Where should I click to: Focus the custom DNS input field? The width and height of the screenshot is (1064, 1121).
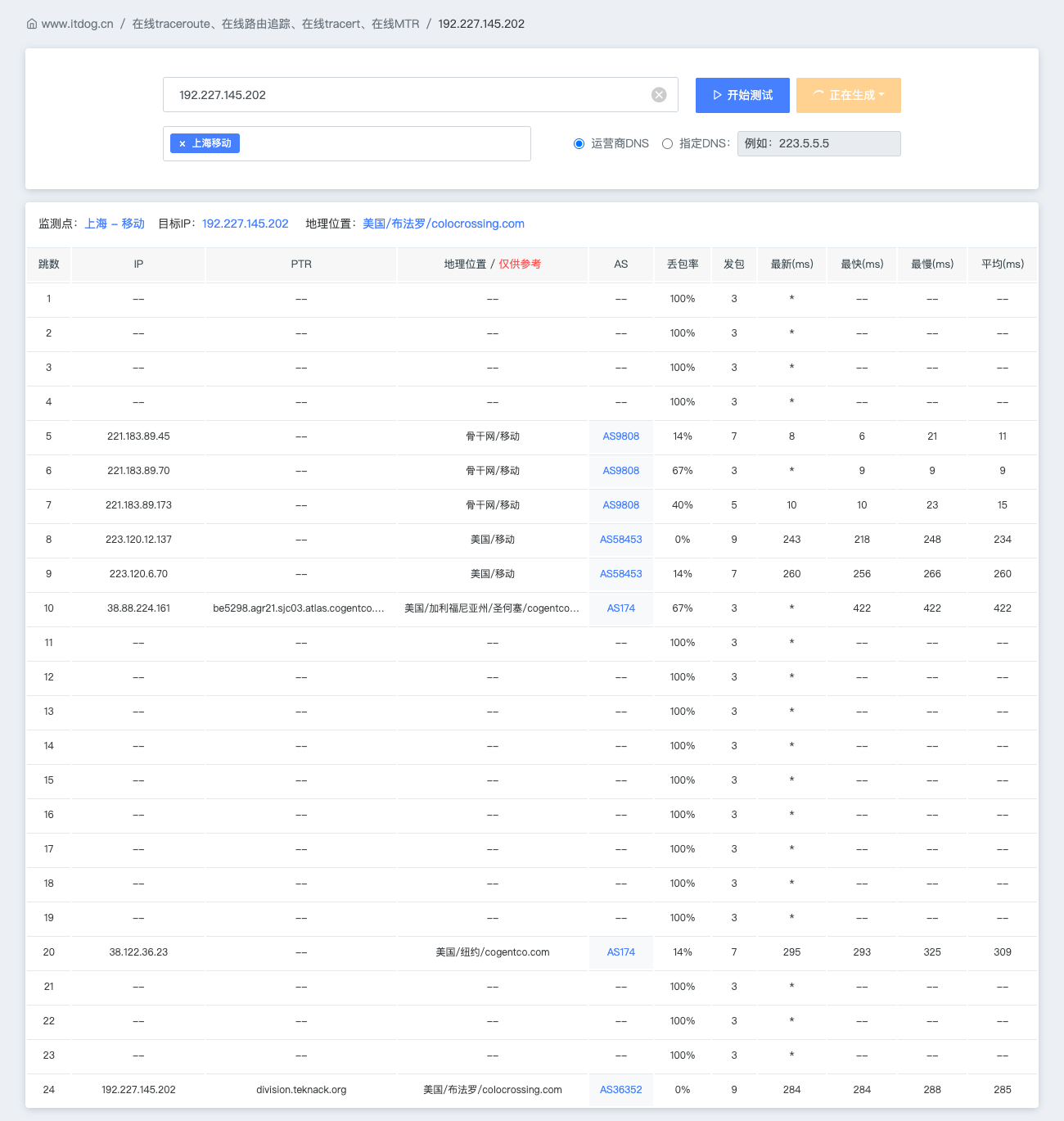[x=818, y=143]
